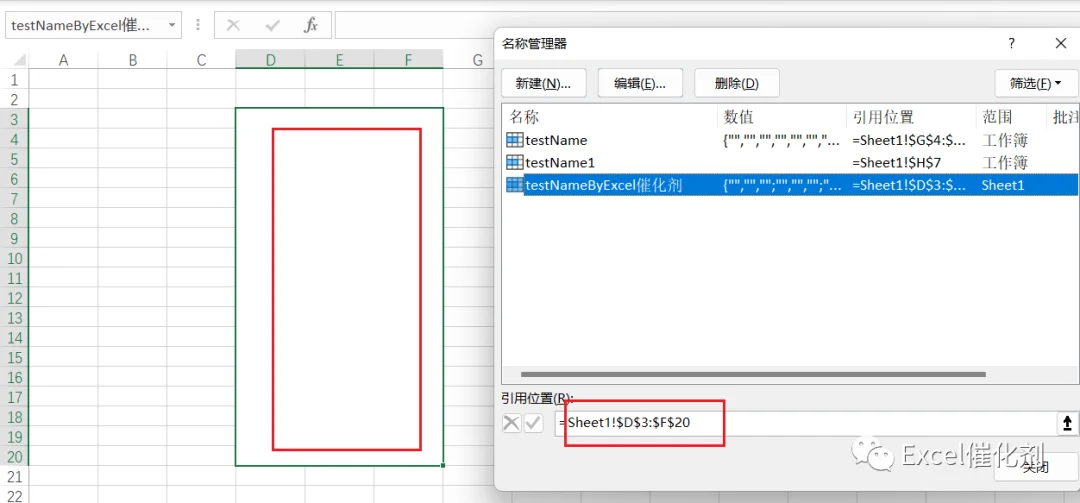This screenshot has height=503, width=1080.
Task: Click the table icon beside testName1
Action: click(x=514, y=162)
